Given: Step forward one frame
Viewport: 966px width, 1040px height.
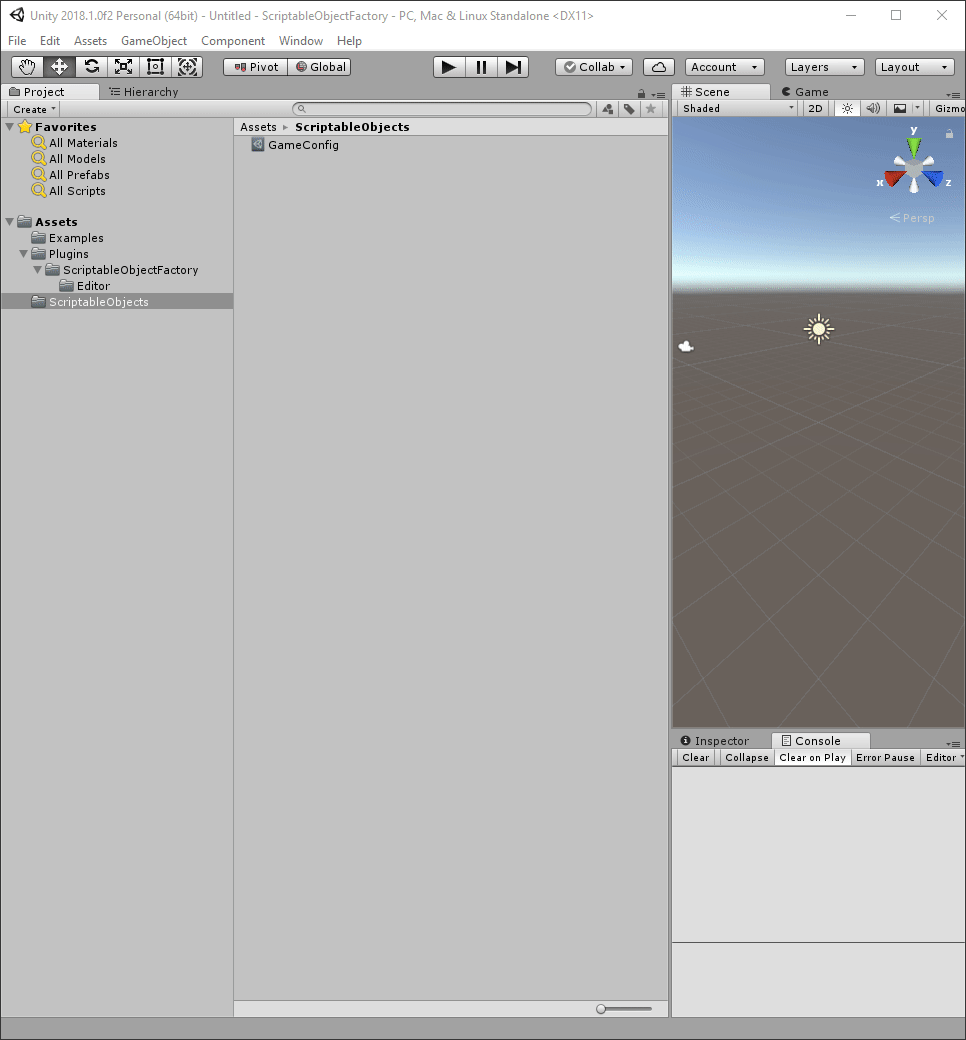Looking at the screenshot, I should pyautogui.click(x=513, y=67).
